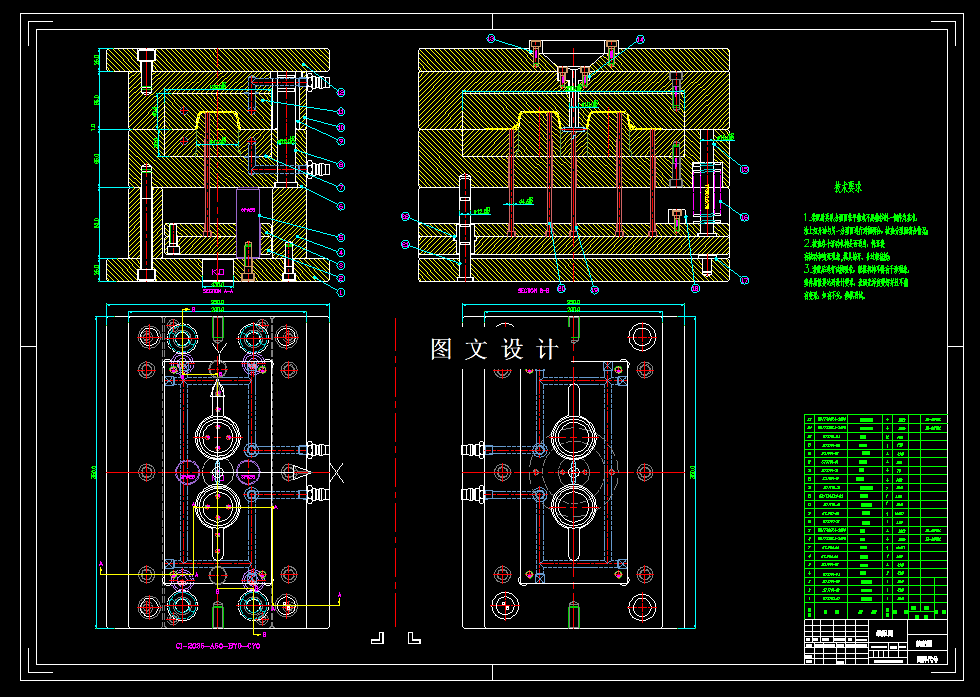Select part balloon number 3
The width and height of the screenshot is (980, 697).
(x=341, y=266)
